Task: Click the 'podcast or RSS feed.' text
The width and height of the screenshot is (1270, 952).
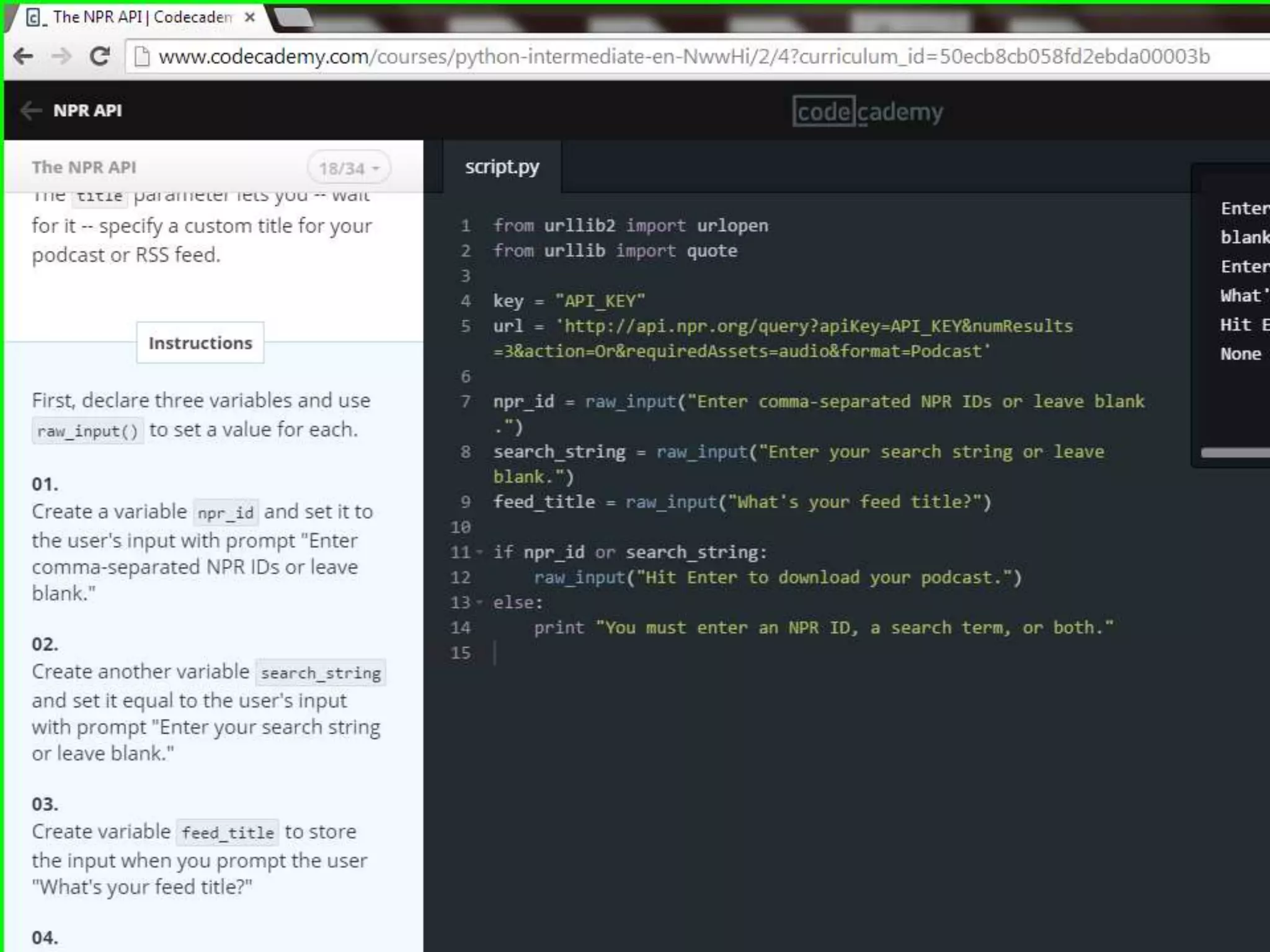Action: (126, 255)
